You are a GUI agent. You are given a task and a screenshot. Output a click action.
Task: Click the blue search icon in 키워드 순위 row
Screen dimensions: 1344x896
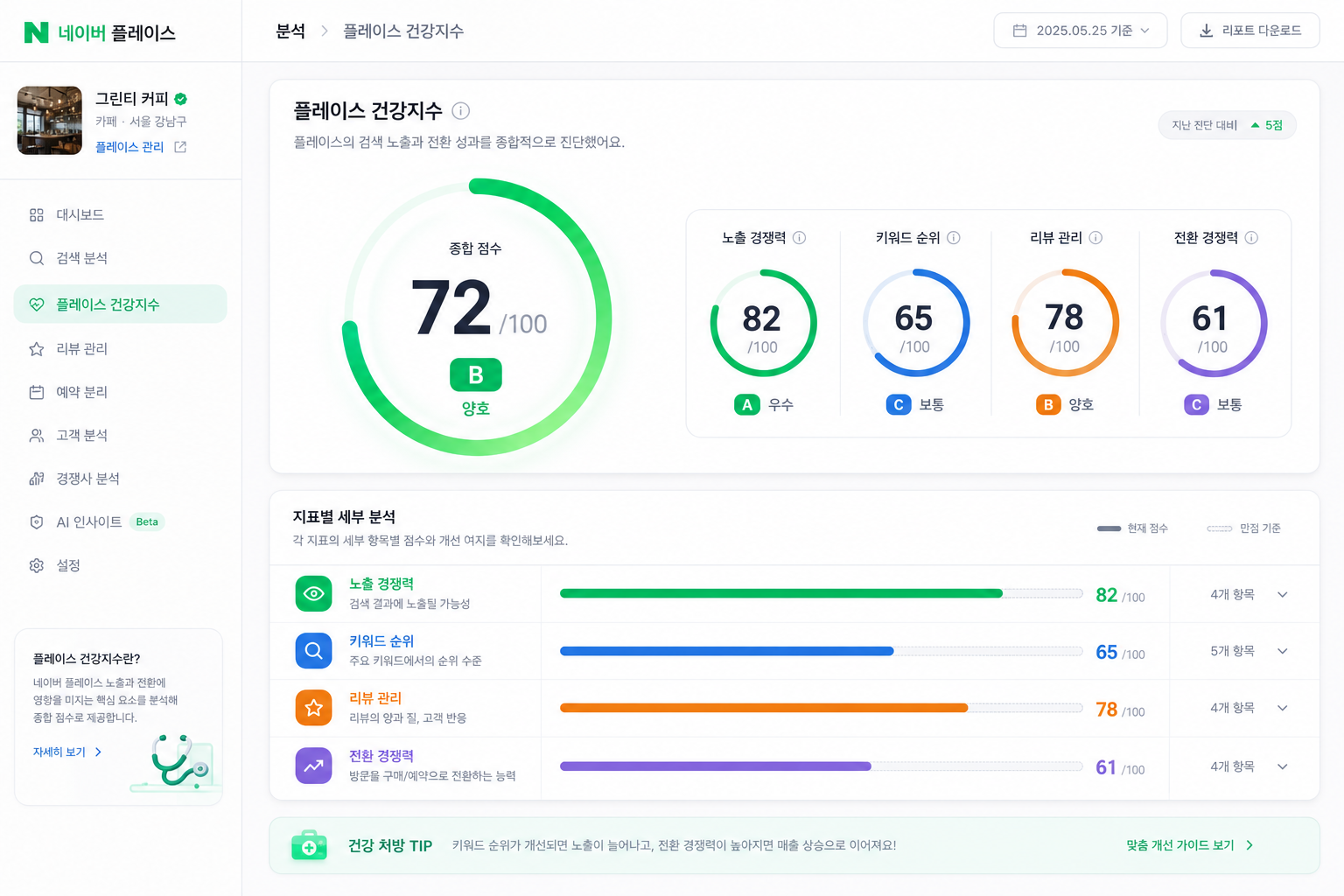[314, 651]
